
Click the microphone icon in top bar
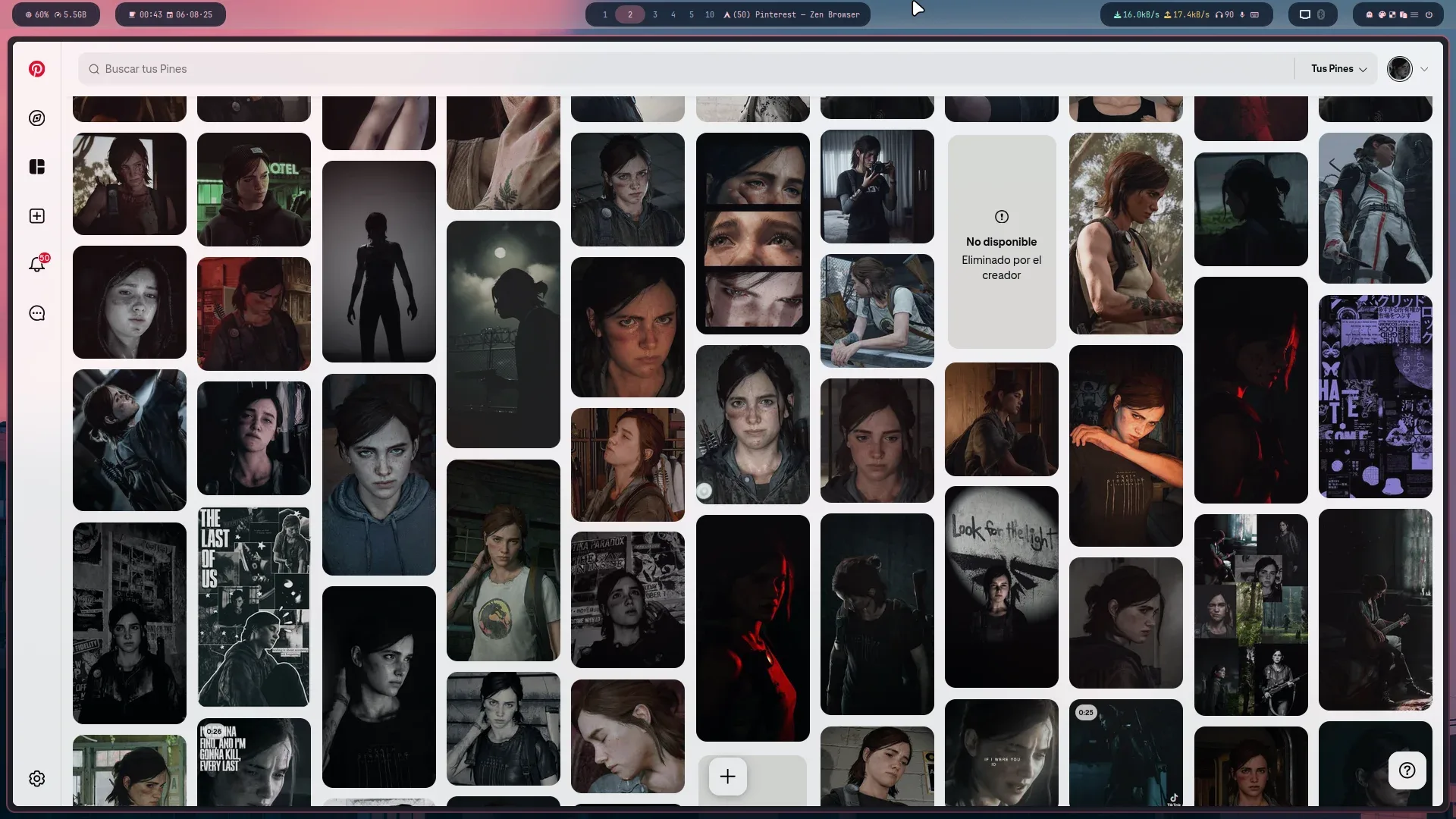coord(1242,14)
